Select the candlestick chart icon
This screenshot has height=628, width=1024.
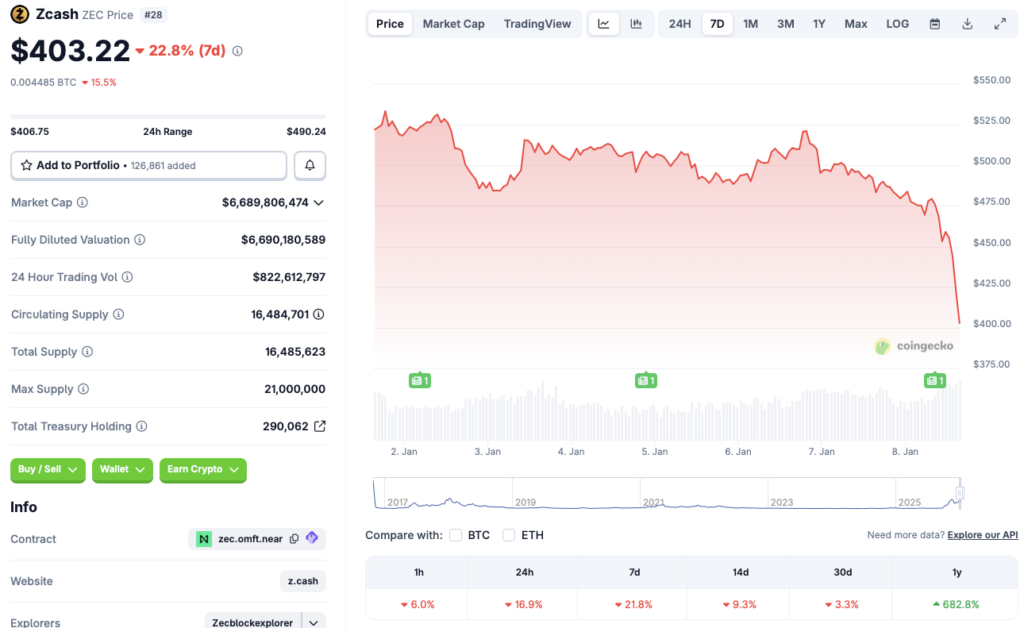(x=637, y=23)
